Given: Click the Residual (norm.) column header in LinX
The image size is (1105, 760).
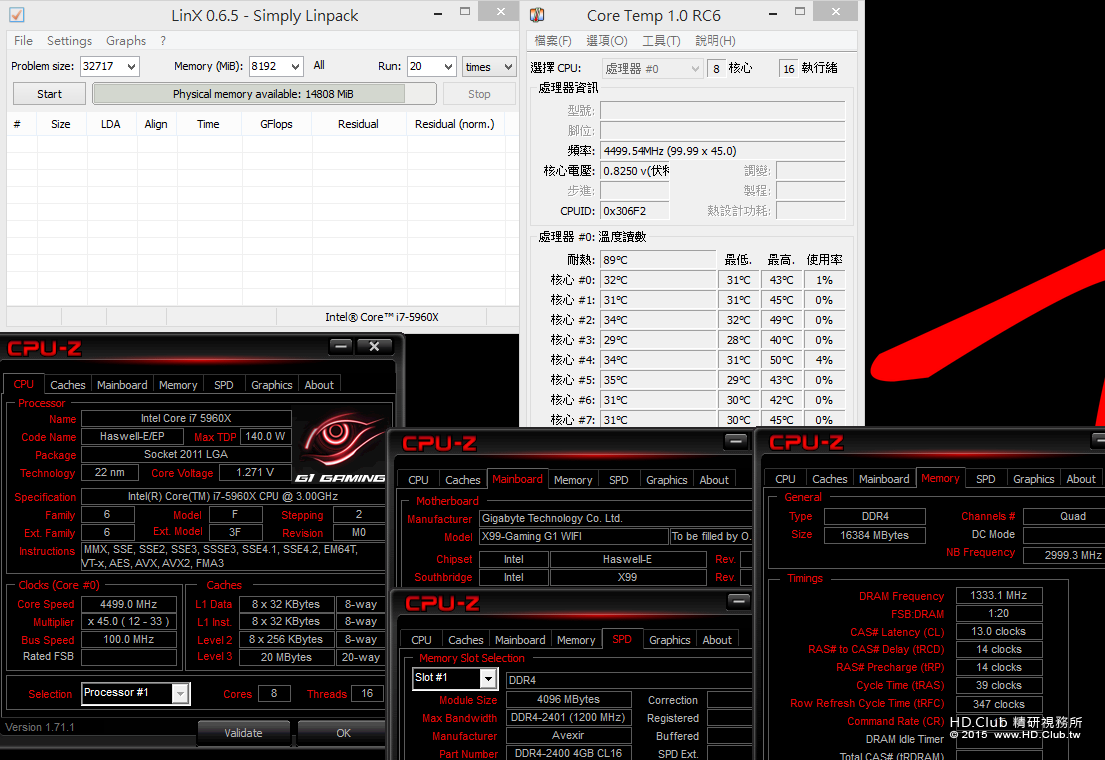Looking at the screenshot, I should click(455, 124).
